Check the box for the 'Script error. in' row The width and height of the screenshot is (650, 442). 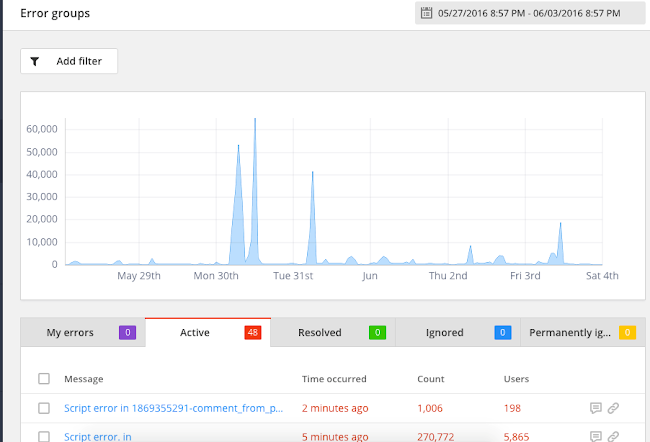(44, 436)
